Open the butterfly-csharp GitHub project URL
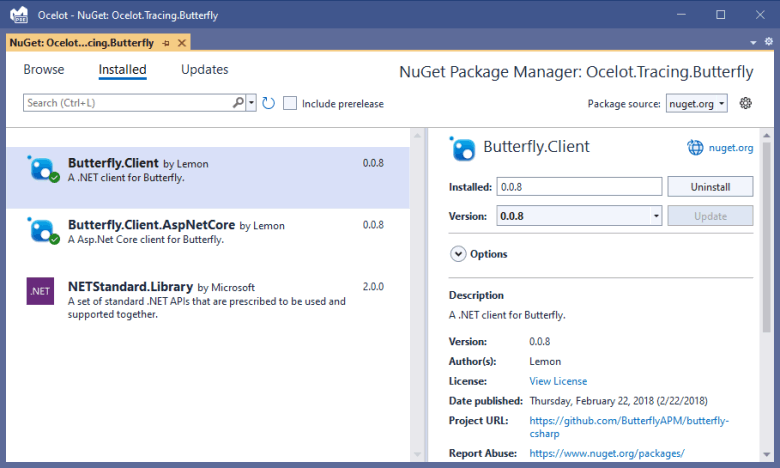Screen dimensions: 780x468 click(629, 427)
